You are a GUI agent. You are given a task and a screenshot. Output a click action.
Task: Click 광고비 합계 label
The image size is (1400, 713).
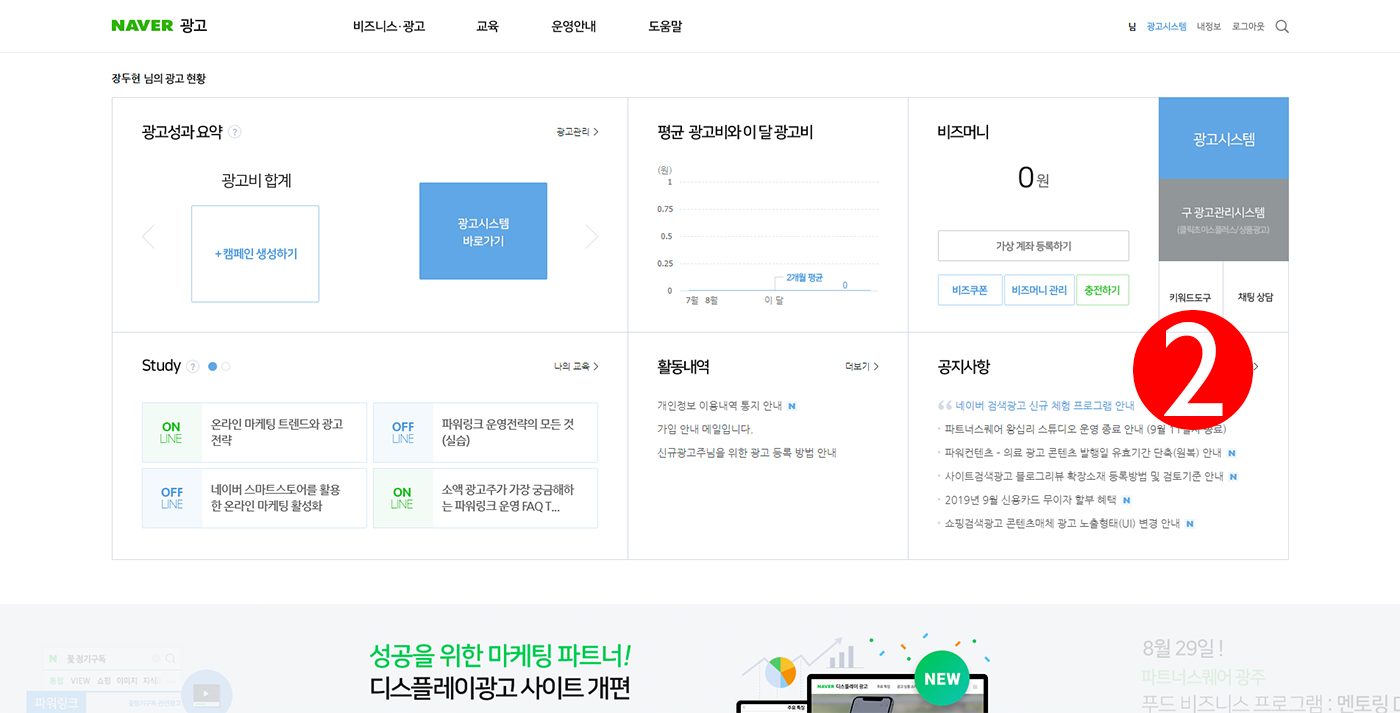[256, 181]
